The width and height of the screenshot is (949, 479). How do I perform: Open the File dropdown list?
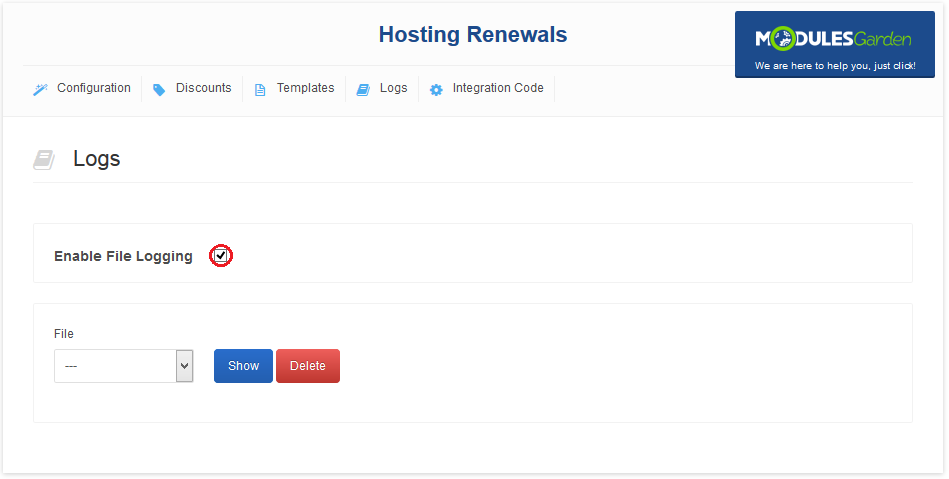coord(123,366)
